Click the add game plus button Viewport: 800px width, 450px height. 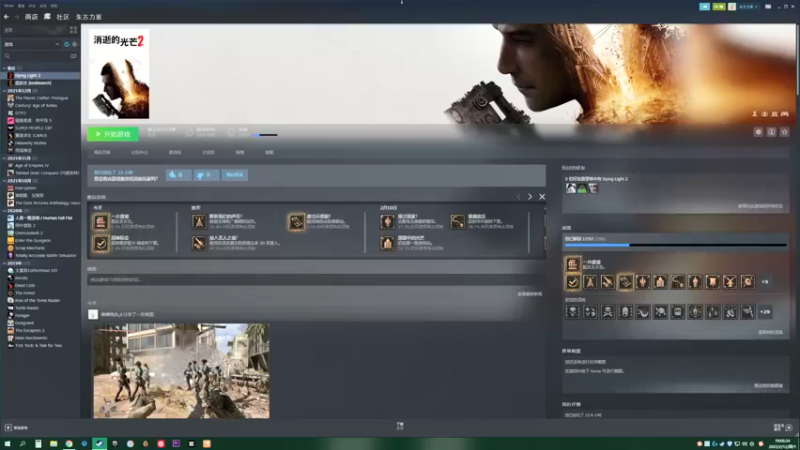coord(8,428)
